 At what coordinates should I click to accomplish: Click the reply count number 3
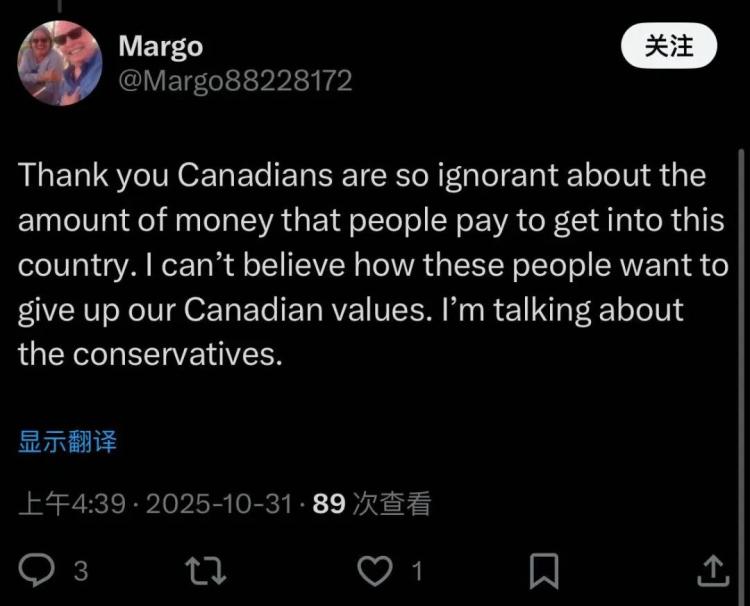pyautogui.click(x=81, y=571)
